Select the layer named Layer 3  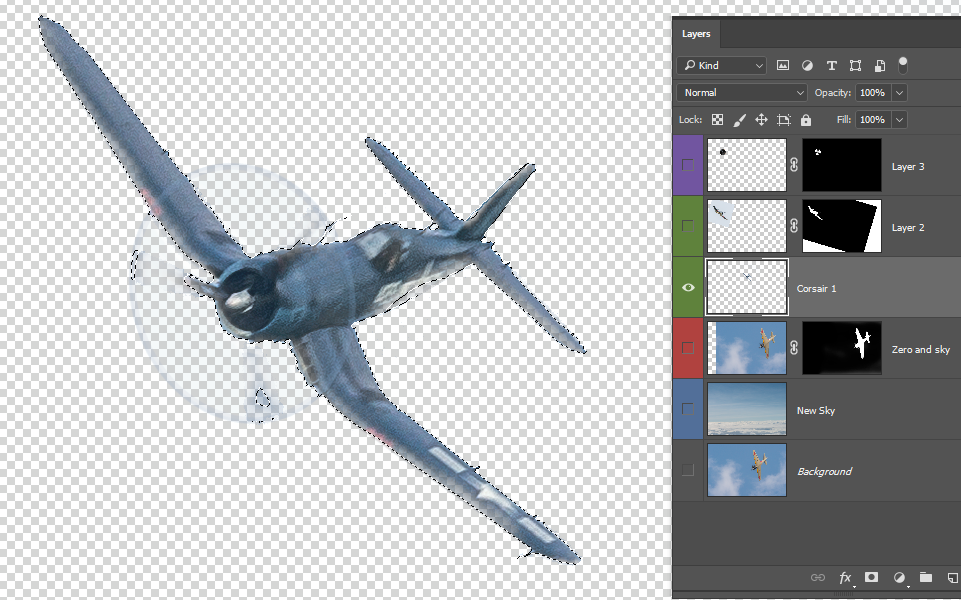pos(908,167)
